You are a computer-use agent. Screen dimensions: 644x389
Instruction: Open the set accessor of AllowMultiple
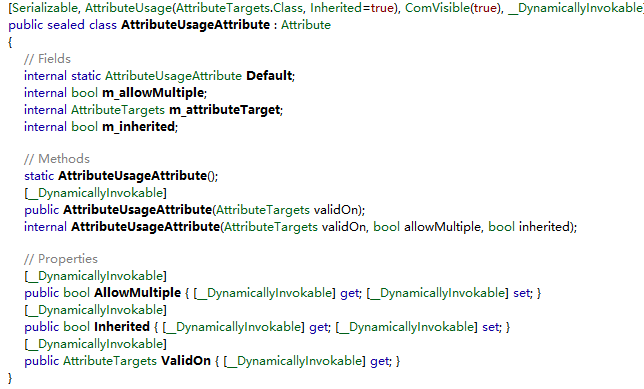coord(522,293)
